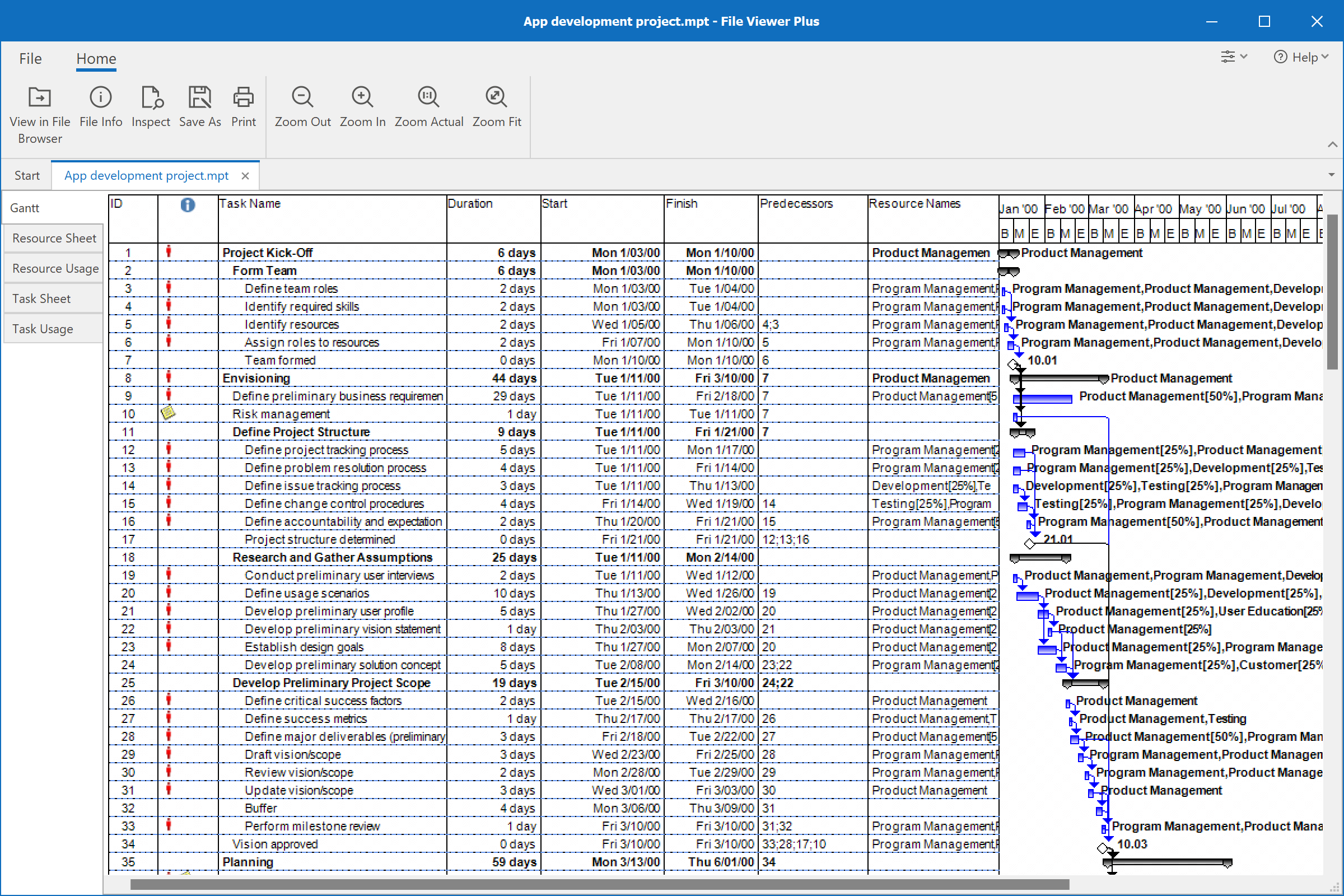1344x896 pixels.
Task: Click the note indicator on Risk management row
Action: coord(169,413)
